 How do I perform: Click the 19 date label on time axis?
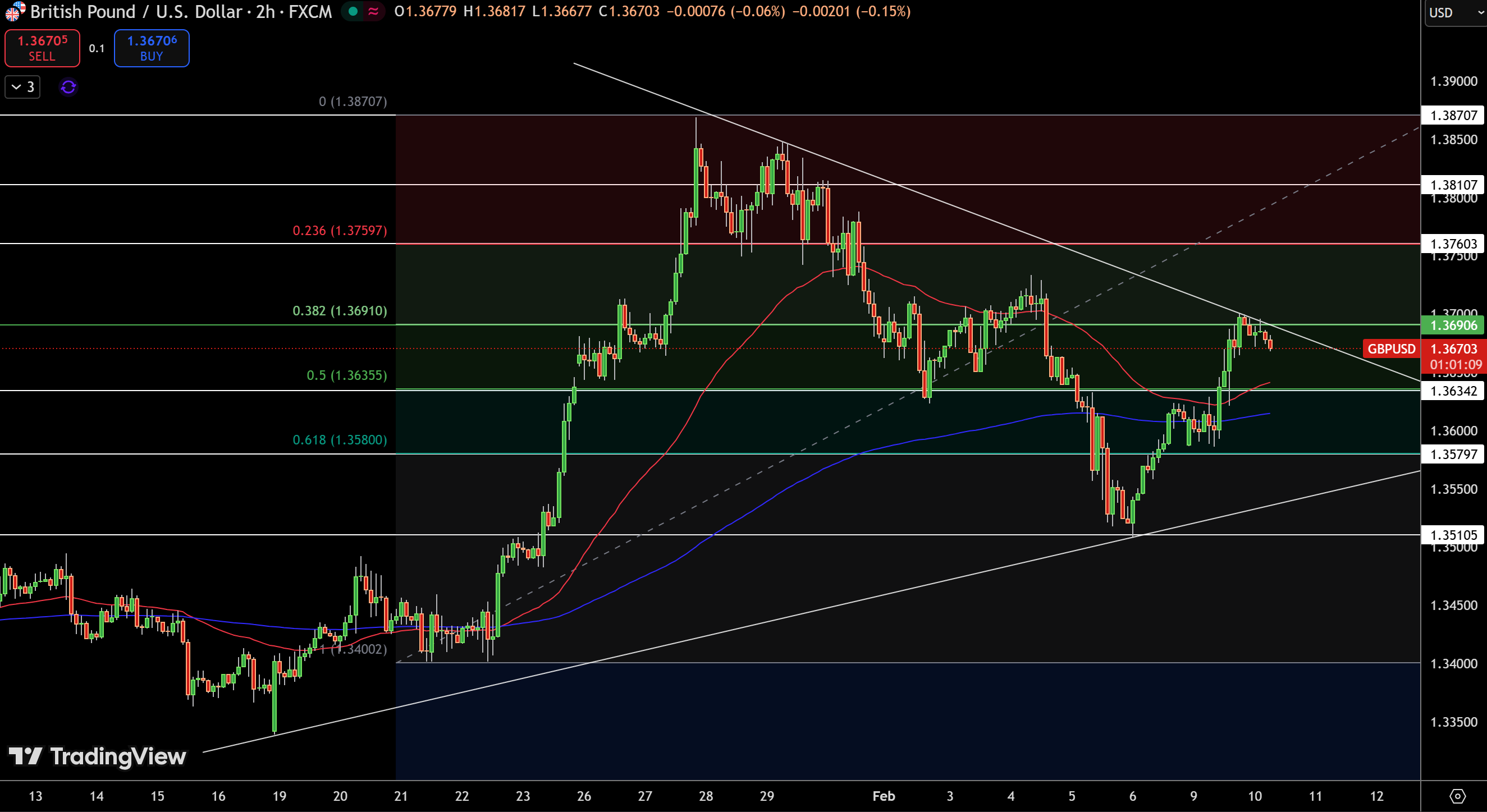coord(280,796)
